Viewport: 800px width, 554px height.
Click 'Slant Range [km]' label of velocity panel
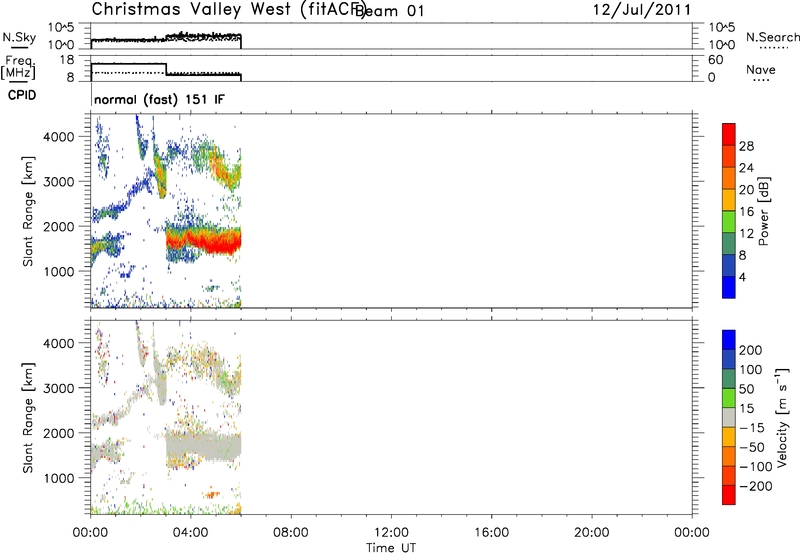click(28, 418)
